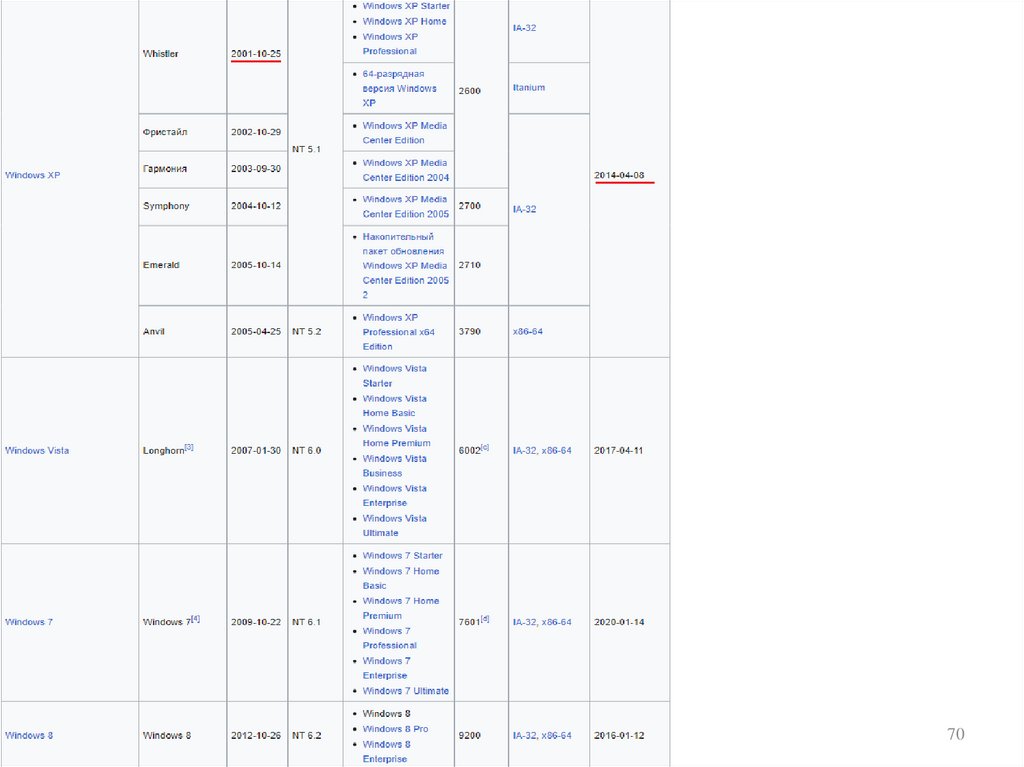Select the build number 2600
1024x767 pixels.
tap(470, 91)
